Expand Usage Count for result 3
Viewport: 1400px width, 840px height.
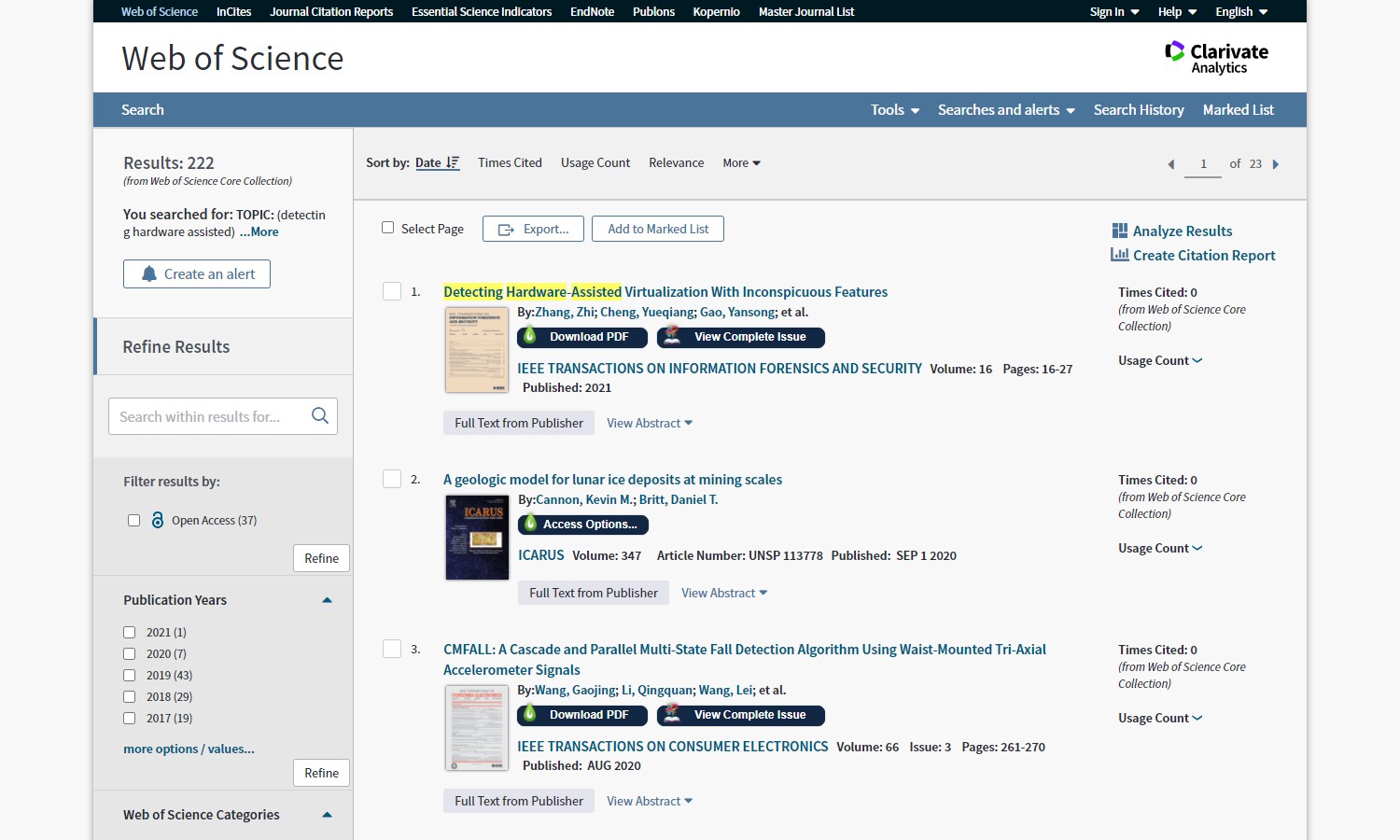pos(1160,718)
